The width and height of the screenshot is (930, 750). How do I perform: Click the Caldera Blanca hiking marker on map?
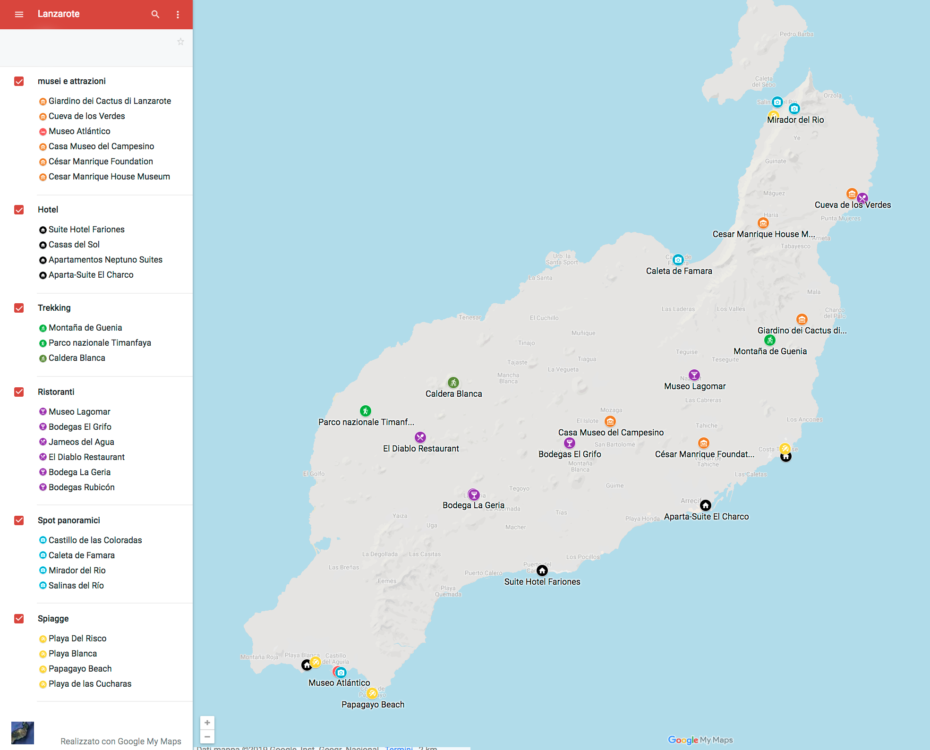pyautogui.click(x=453, y=382)
